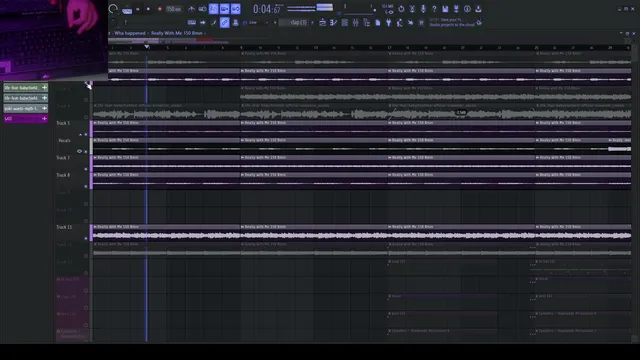640x360 pixels.
Task: Click Really With Me 150 Bmin breadcrumb
Action: (177, 33)
